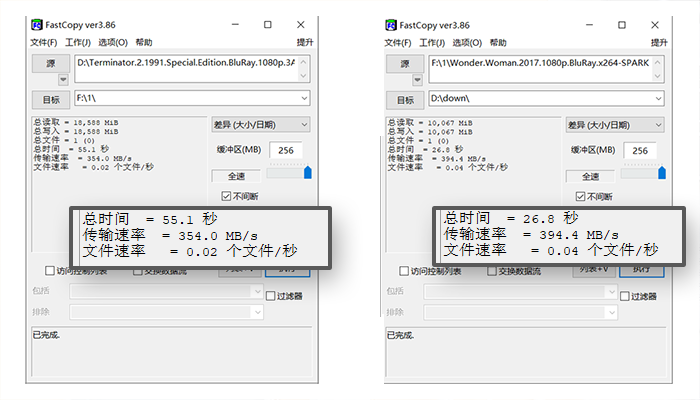The width and height of the screenshot is (700, 400).
Task: Open 包括 filter dropdown in right window
Action: coord(521,292)
